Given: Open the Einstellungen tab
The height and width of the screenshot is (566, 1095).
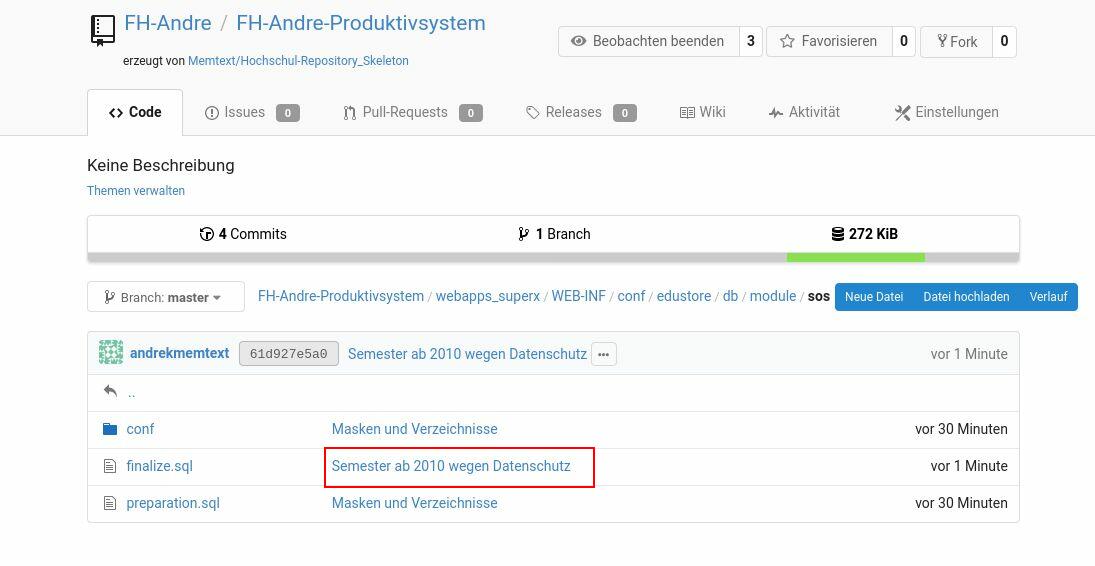Looking at the screenshot, I should 946,112.
